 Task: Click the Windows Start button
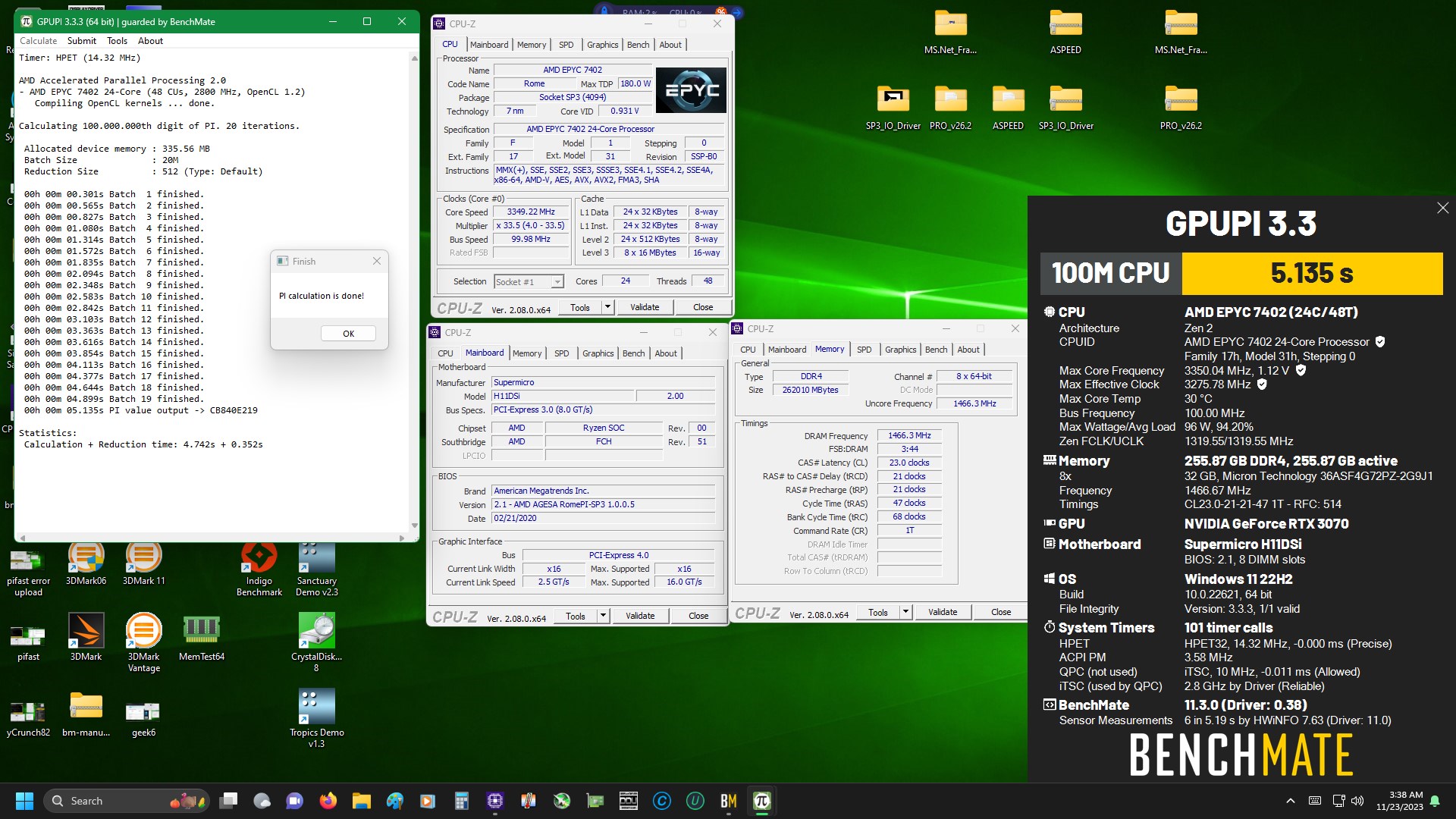click(24, 801)
